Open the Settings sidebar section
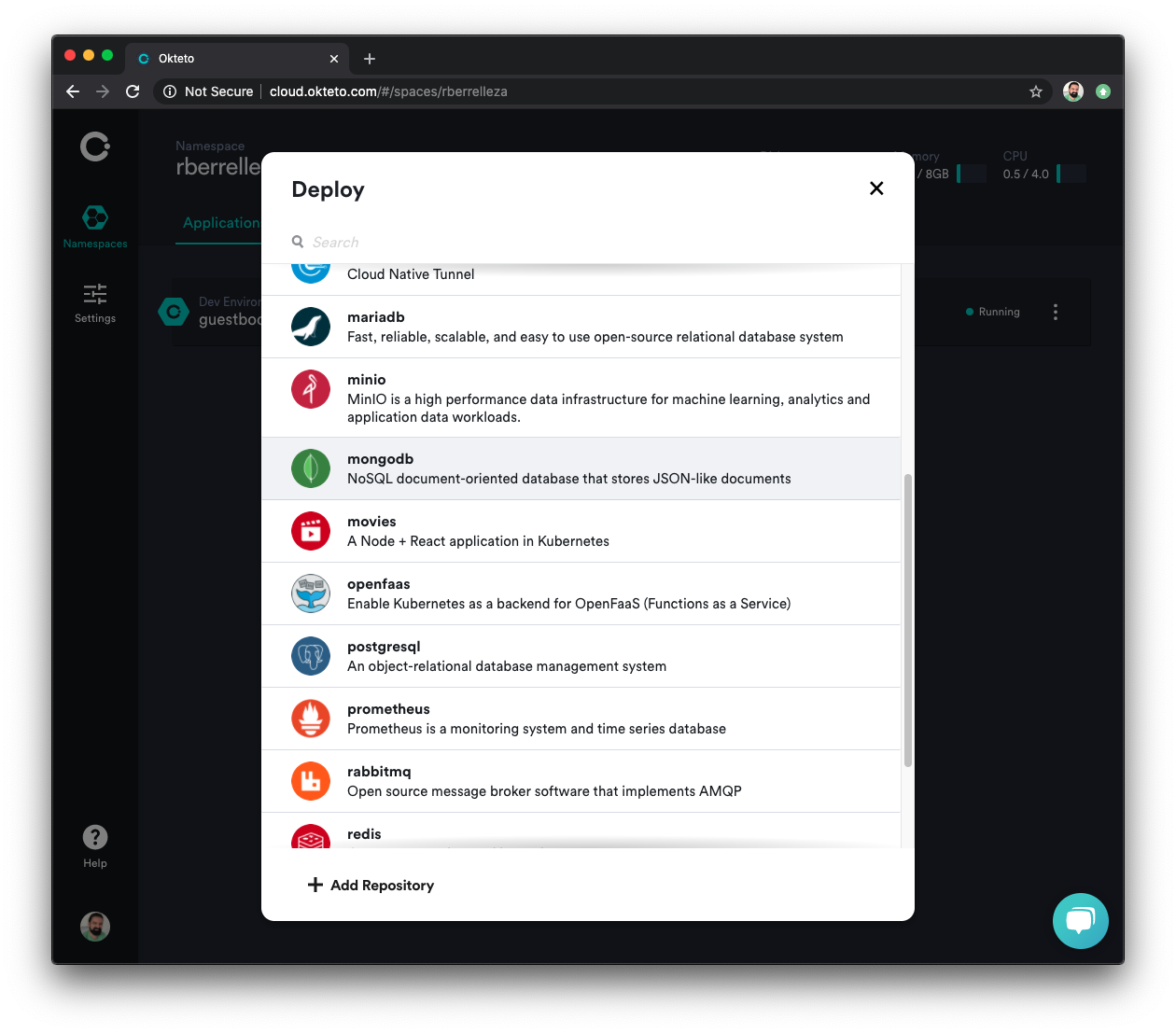The image size is (1176, 1033). tap(95, 303)
